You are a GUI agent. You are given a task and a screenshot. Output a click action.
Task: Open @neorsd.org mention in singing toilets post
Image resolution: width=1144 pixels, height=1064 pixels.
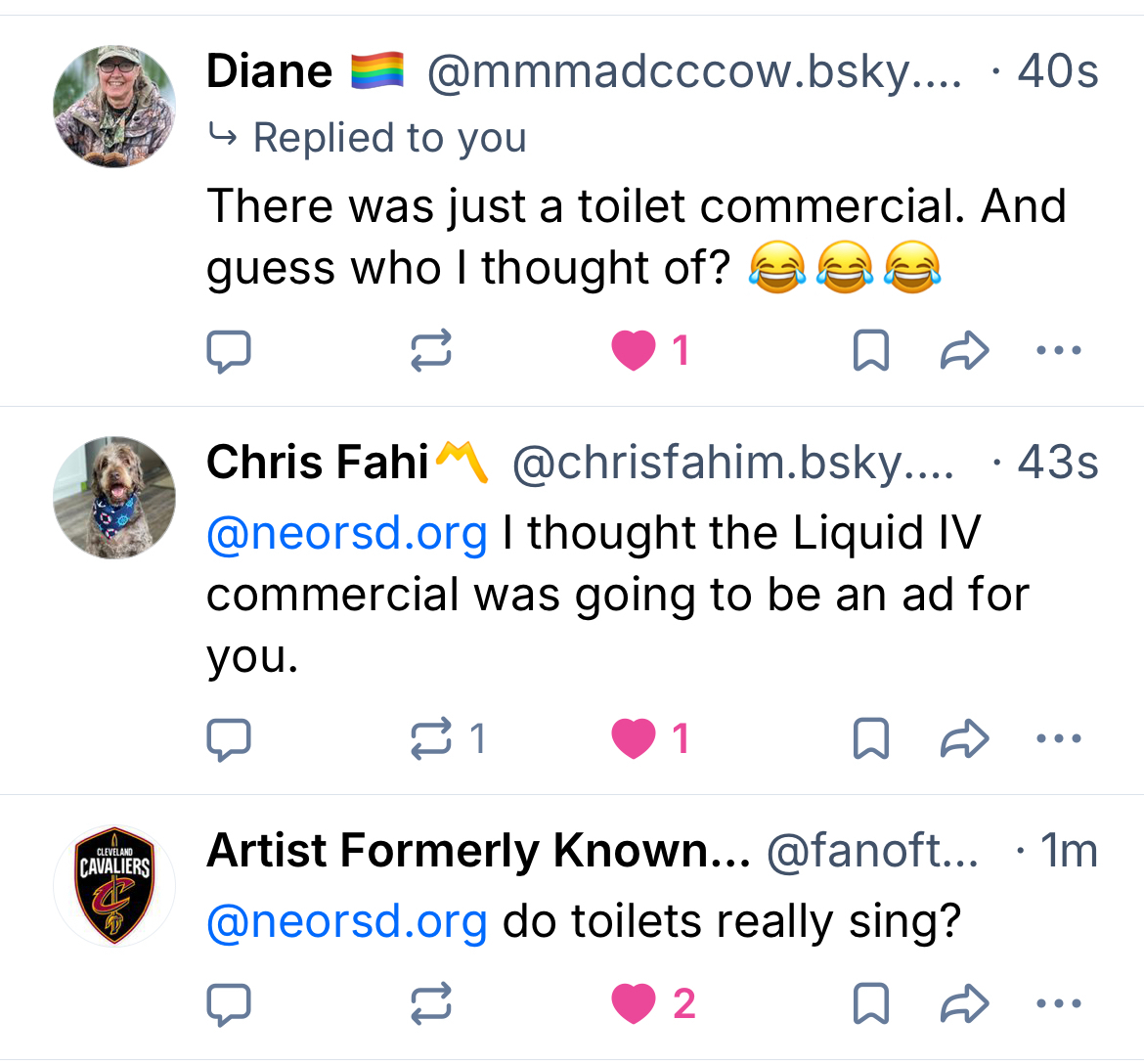[x=347, y=921]
